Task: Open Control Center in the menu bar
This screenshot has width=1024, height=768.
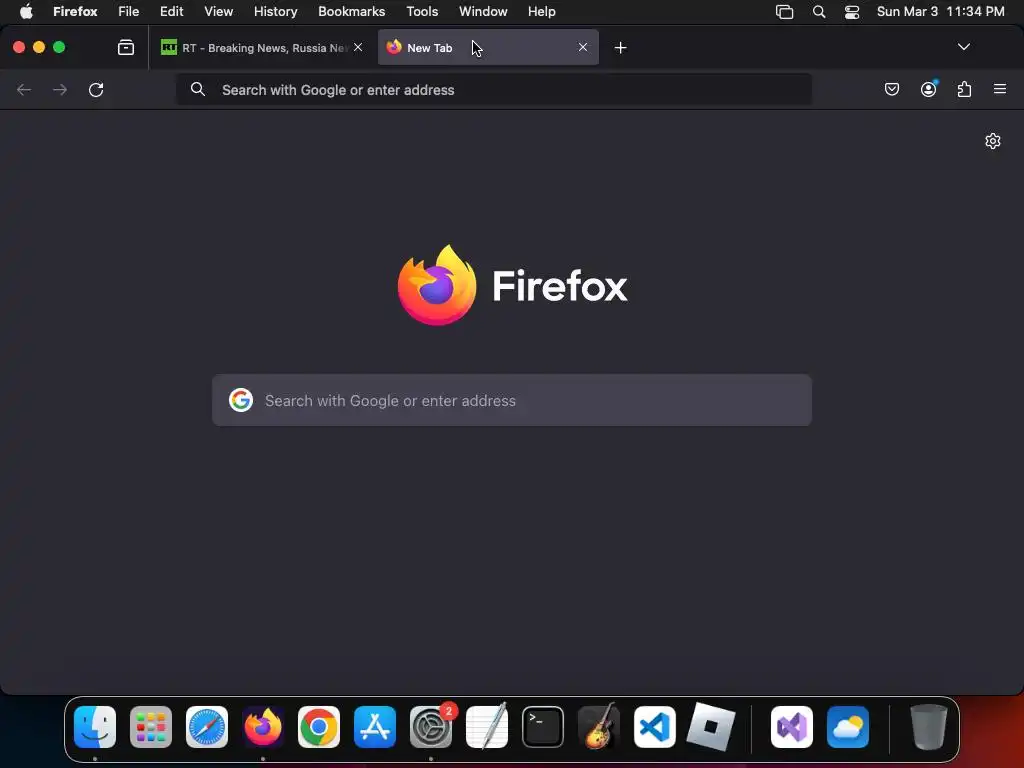Action: pos(852,12)
